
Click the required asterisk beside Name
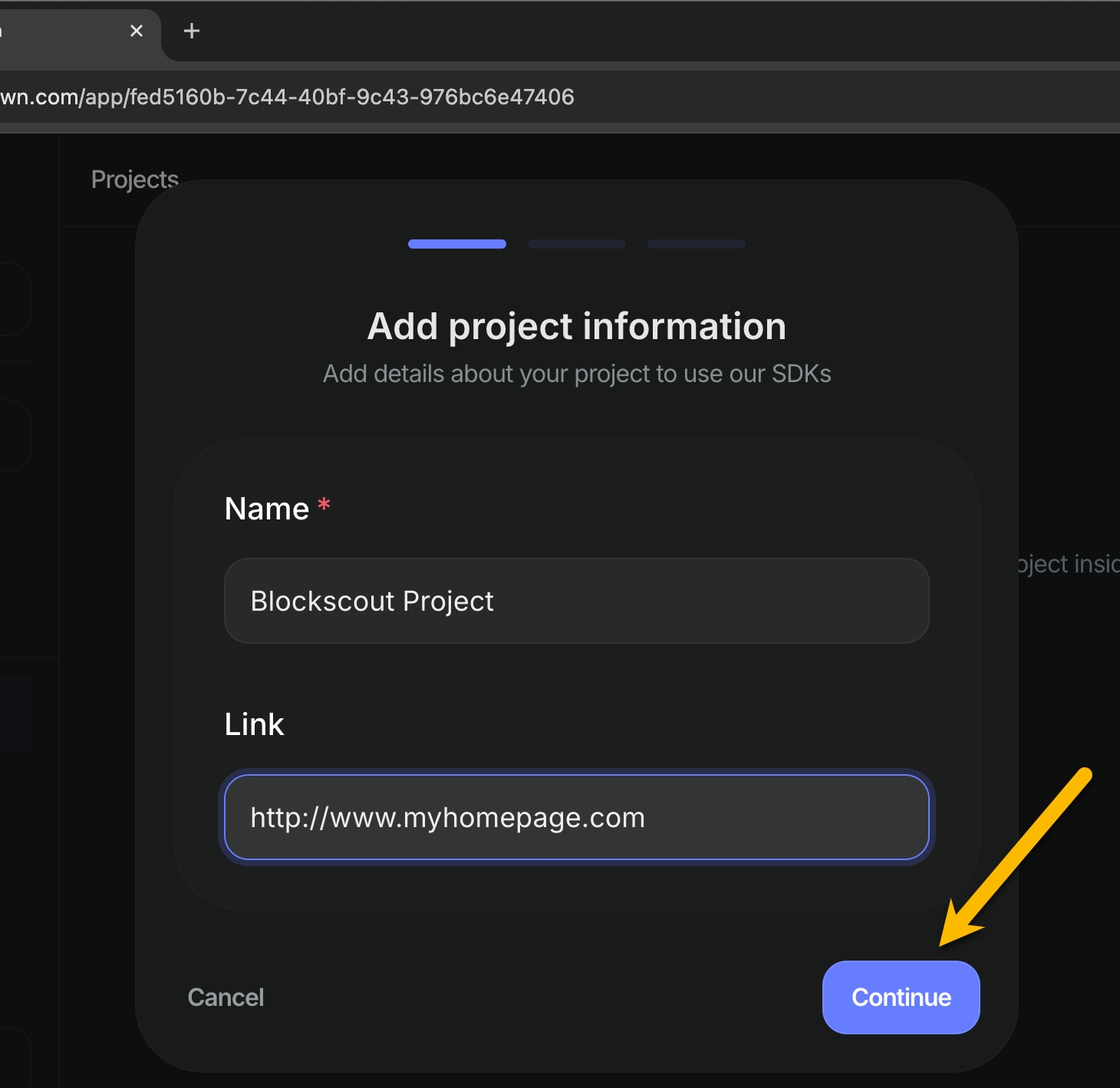(324, 504)
